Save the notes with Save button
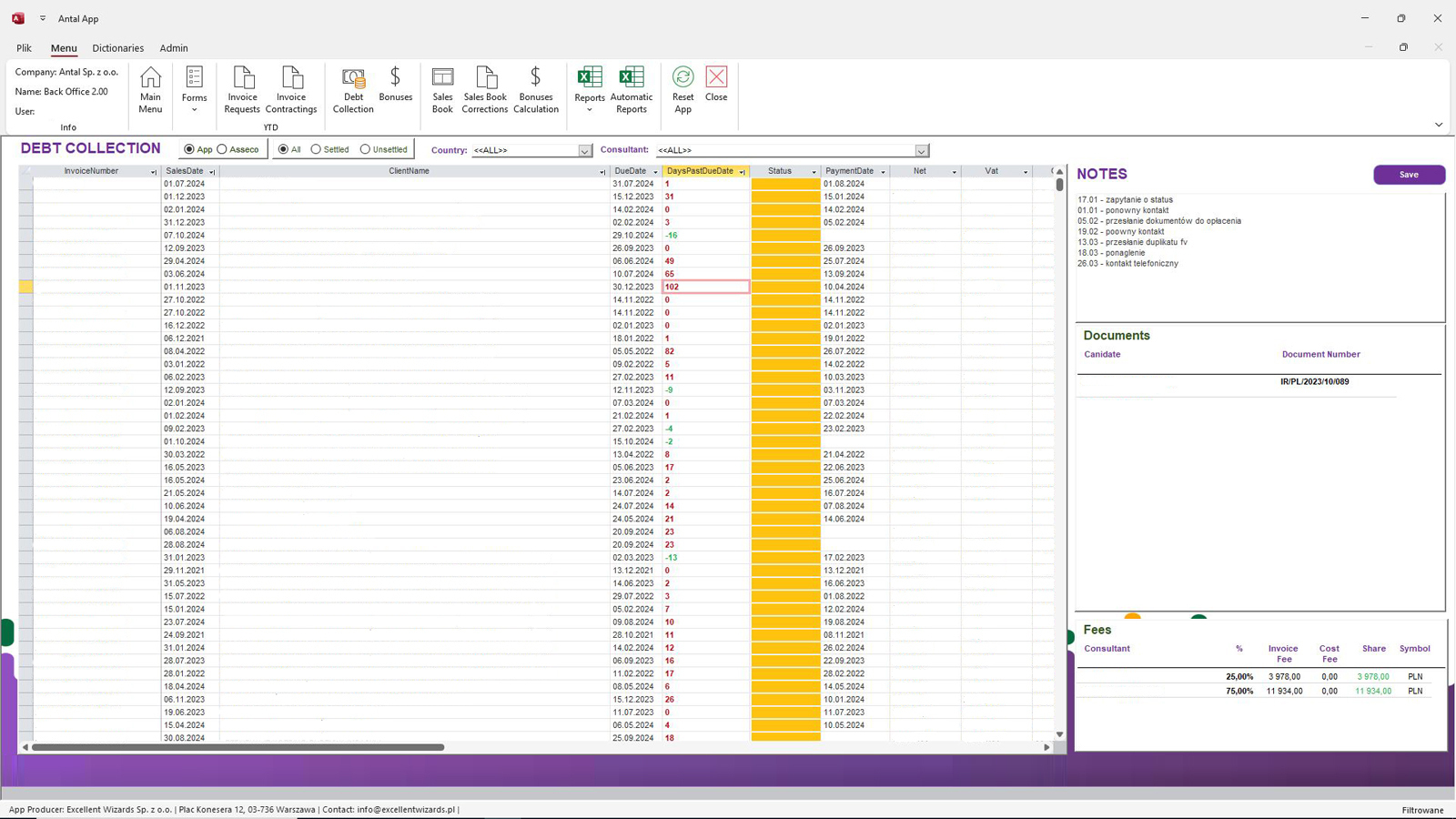The image size is (1456, 819). (1409, 175)
